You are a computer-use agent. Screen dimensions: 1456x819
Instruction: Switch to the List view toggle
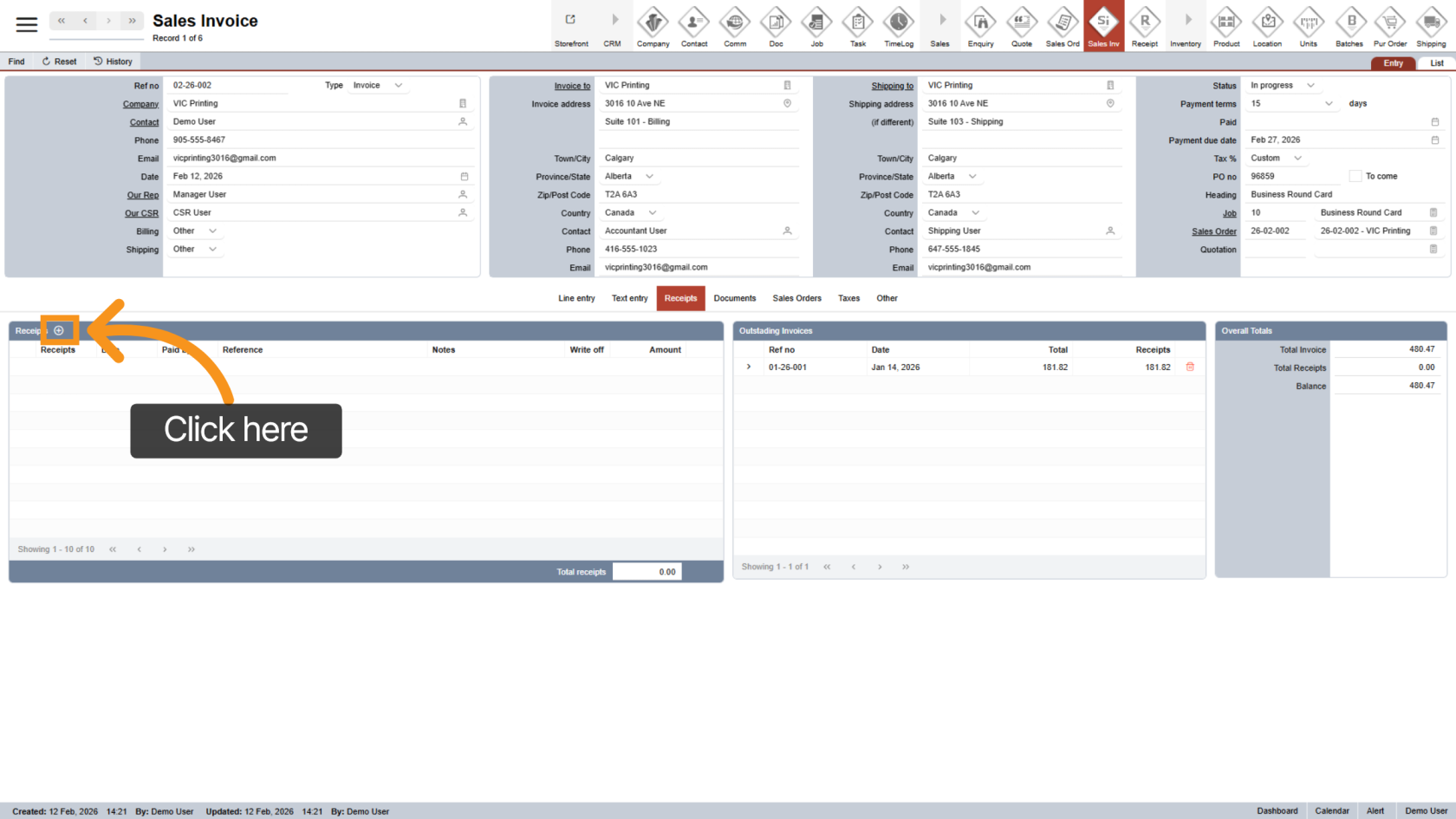[x=1436, y=63]
